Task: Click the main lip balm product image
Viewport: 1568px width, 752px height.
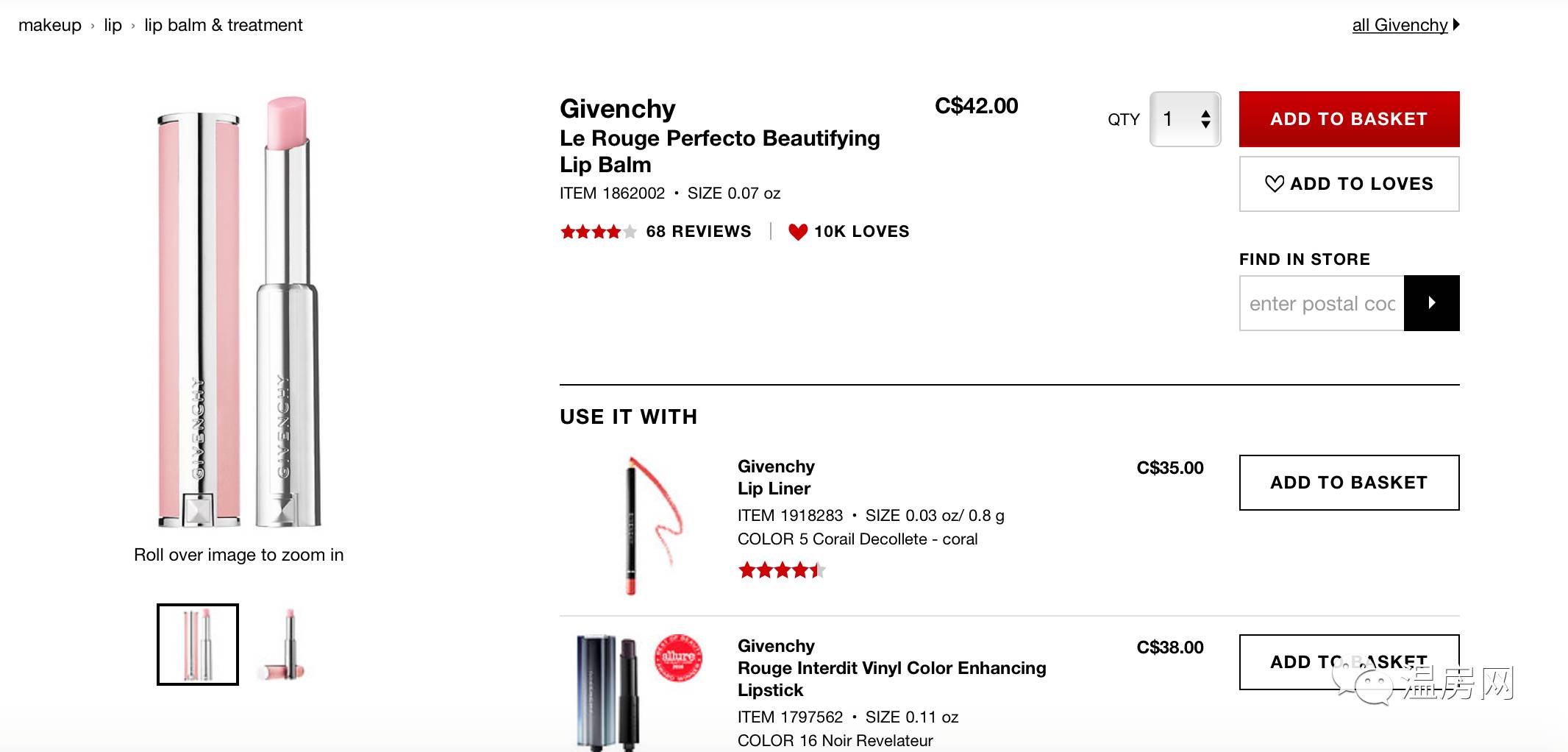Action: click(x=239, y=313)
